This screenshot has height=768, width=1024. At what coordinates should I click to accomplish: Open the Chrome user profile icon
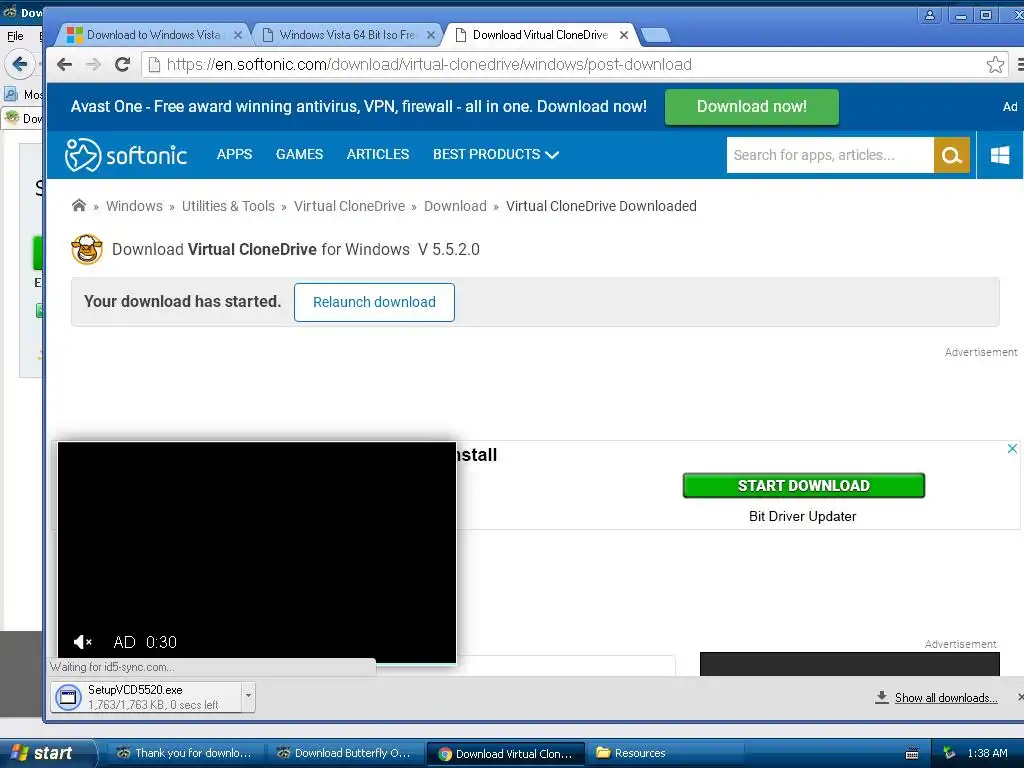pyautogui.click(x=929, y=15)
